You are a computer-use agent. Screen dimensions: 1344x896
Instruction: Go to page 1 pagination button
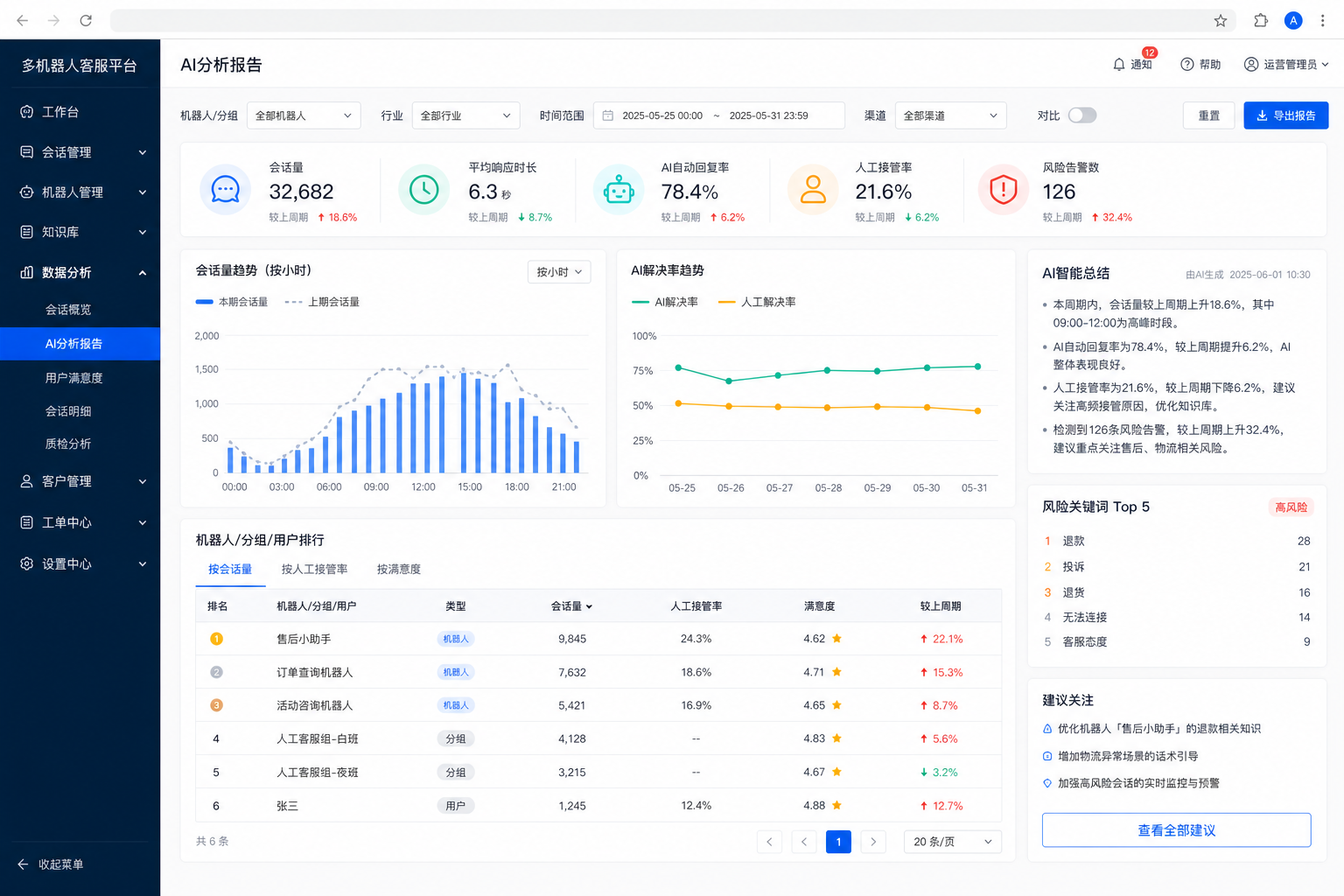(x=838, y=842)
